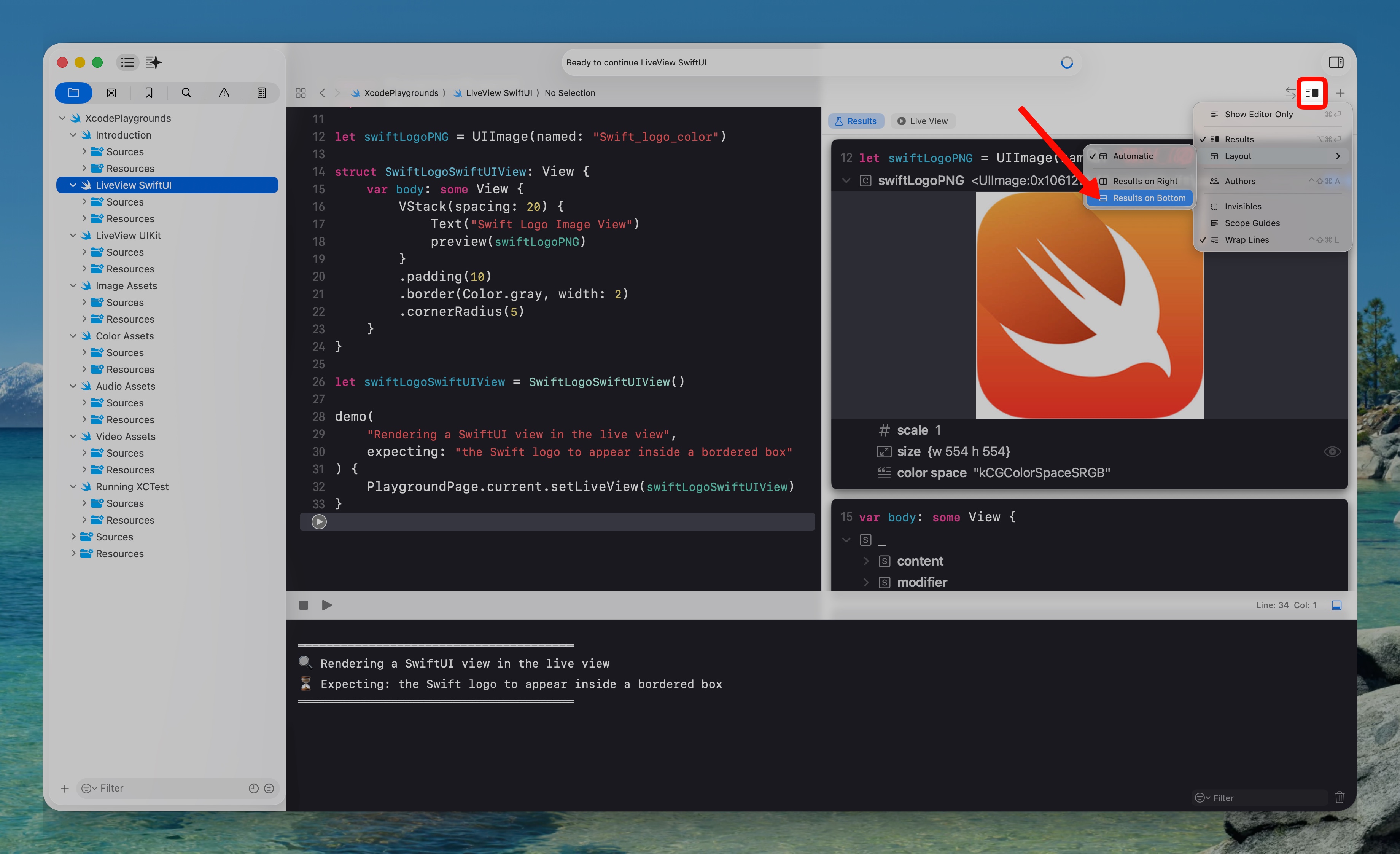Switch to the Results tab
The image size is (1400, 854).
(x=856, y=121)
